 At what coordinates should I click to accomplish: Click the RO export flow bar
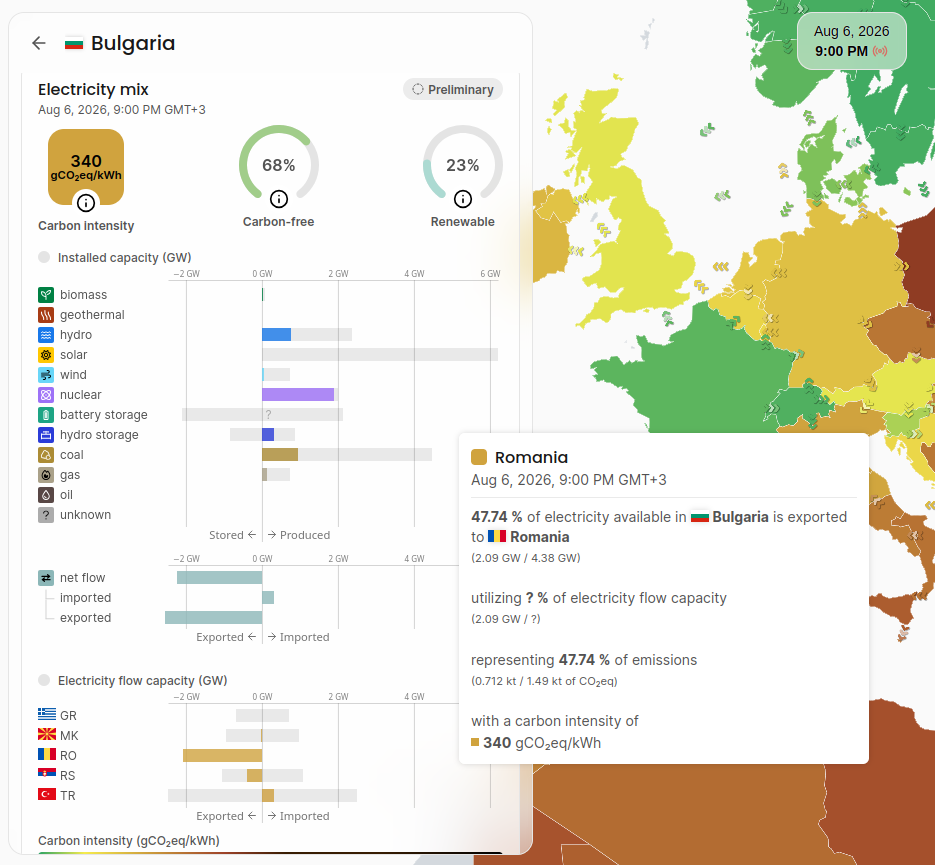[222, 755]
